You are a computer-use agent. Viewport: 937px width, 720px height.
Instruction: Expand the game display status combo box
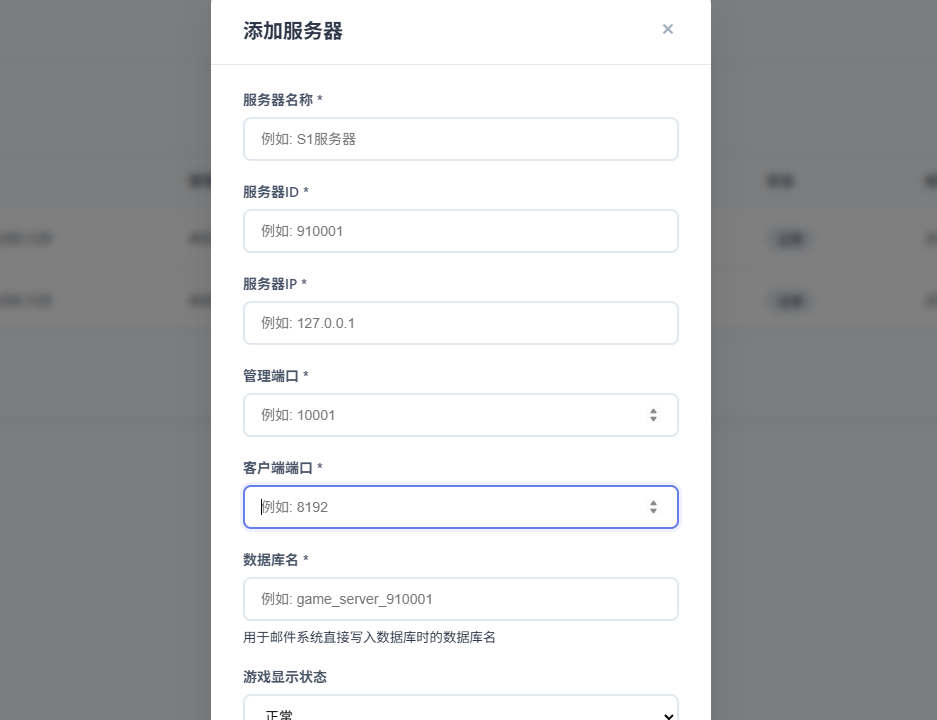tap(460, 712)
